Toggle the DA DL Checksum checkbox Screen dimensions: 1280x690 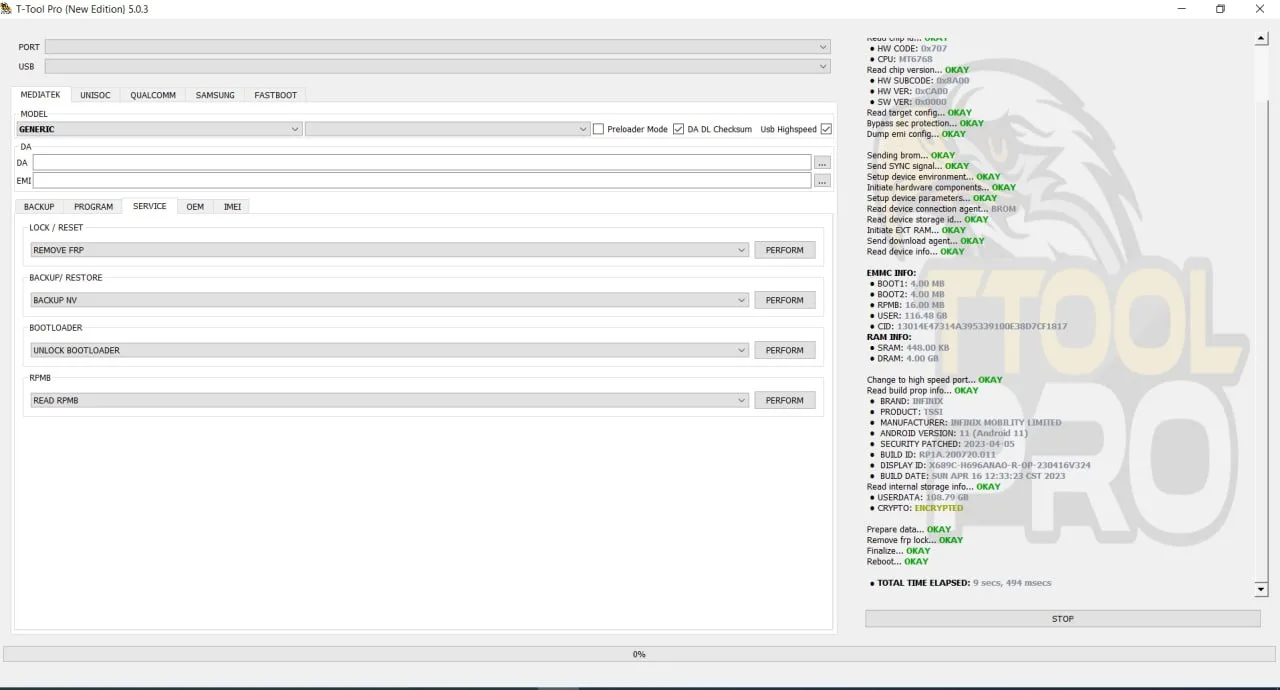678,129
